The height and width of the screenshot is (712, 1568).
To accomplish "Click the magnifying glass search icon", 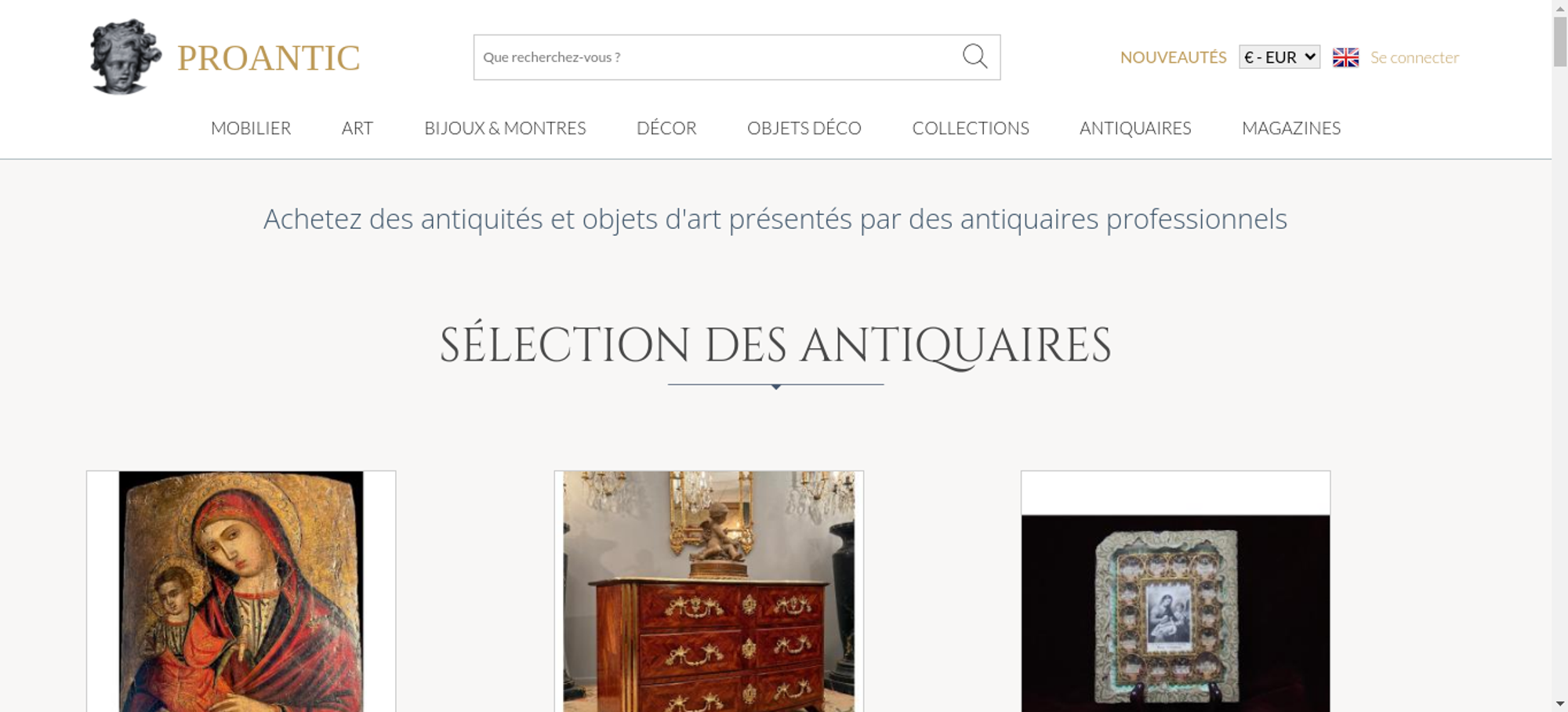I will pyautogui.click(x=975, y=56).
